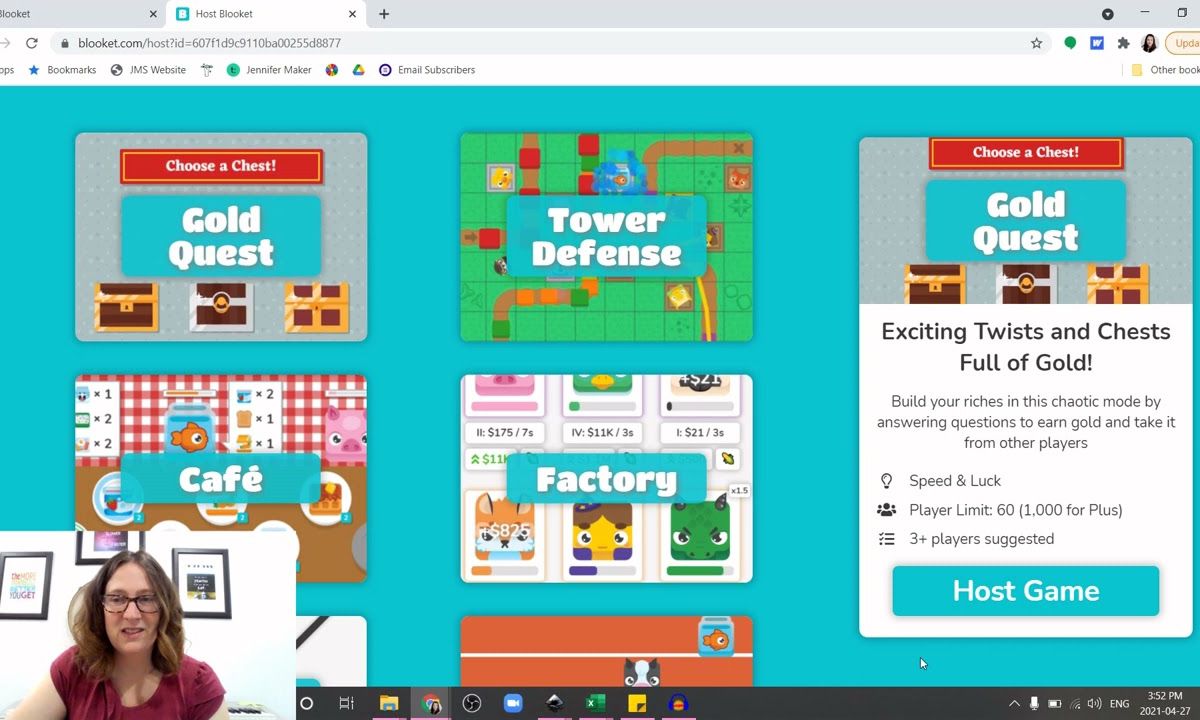Image resolution: width=1200 pixels, height=720 pixels.
Task: Switch to the Host Blooket tab
Action: click(x=267, y=14)
